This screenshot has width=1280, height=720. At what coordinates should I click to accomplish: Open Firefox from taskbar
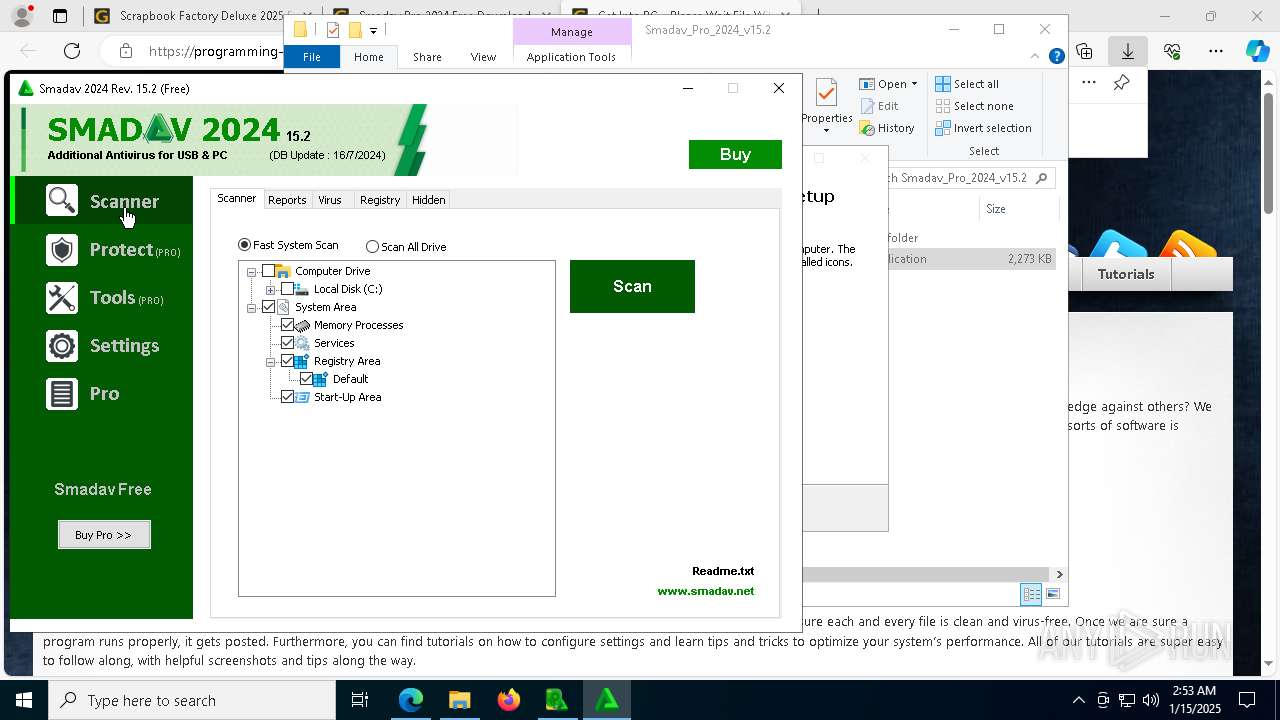508,700
